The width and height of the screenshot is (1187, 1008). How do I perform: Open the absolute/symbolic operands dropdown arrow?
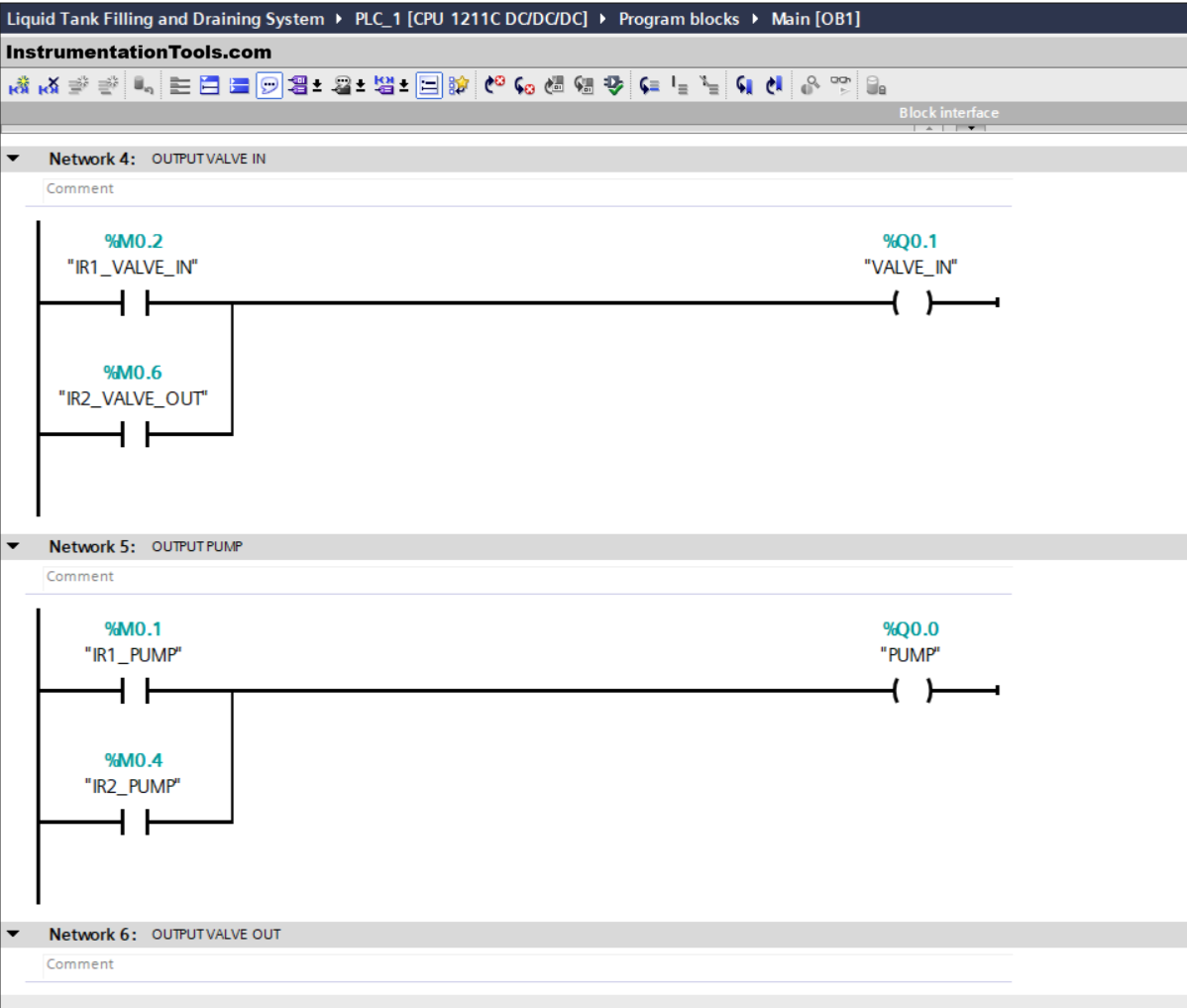pos(317,87)
